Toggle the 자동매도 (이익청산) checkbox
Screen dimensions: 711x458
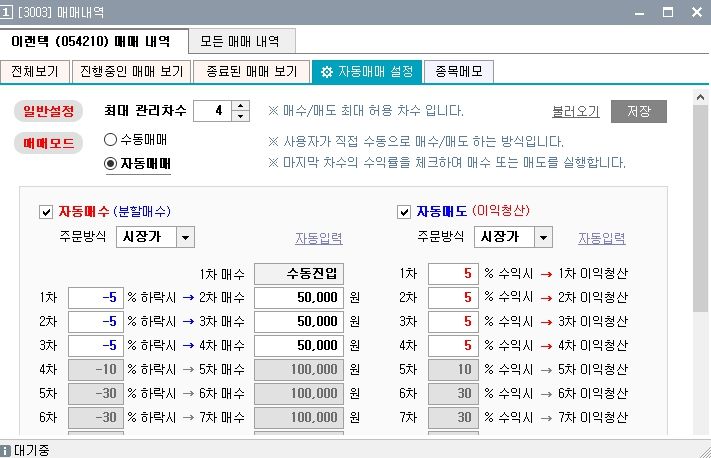click(x=404, y=212)
